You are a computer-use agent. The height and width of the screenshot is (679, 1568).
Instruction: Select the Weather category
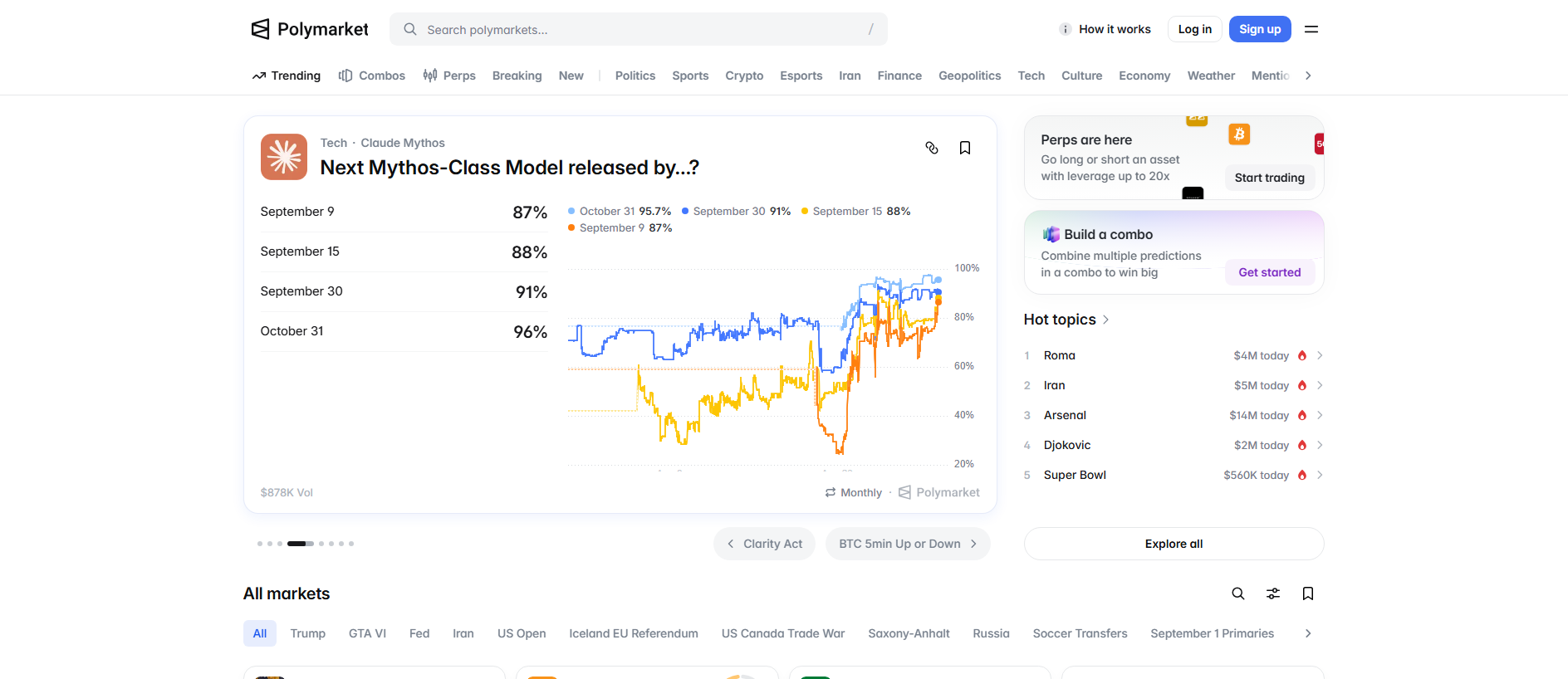tap(1211, 76)
